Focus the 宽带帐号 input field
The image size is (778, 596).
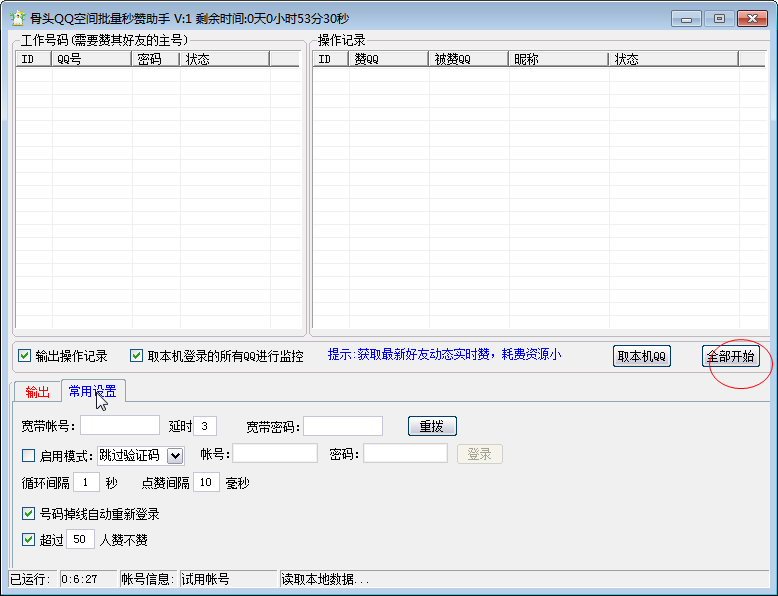[120, 426]
